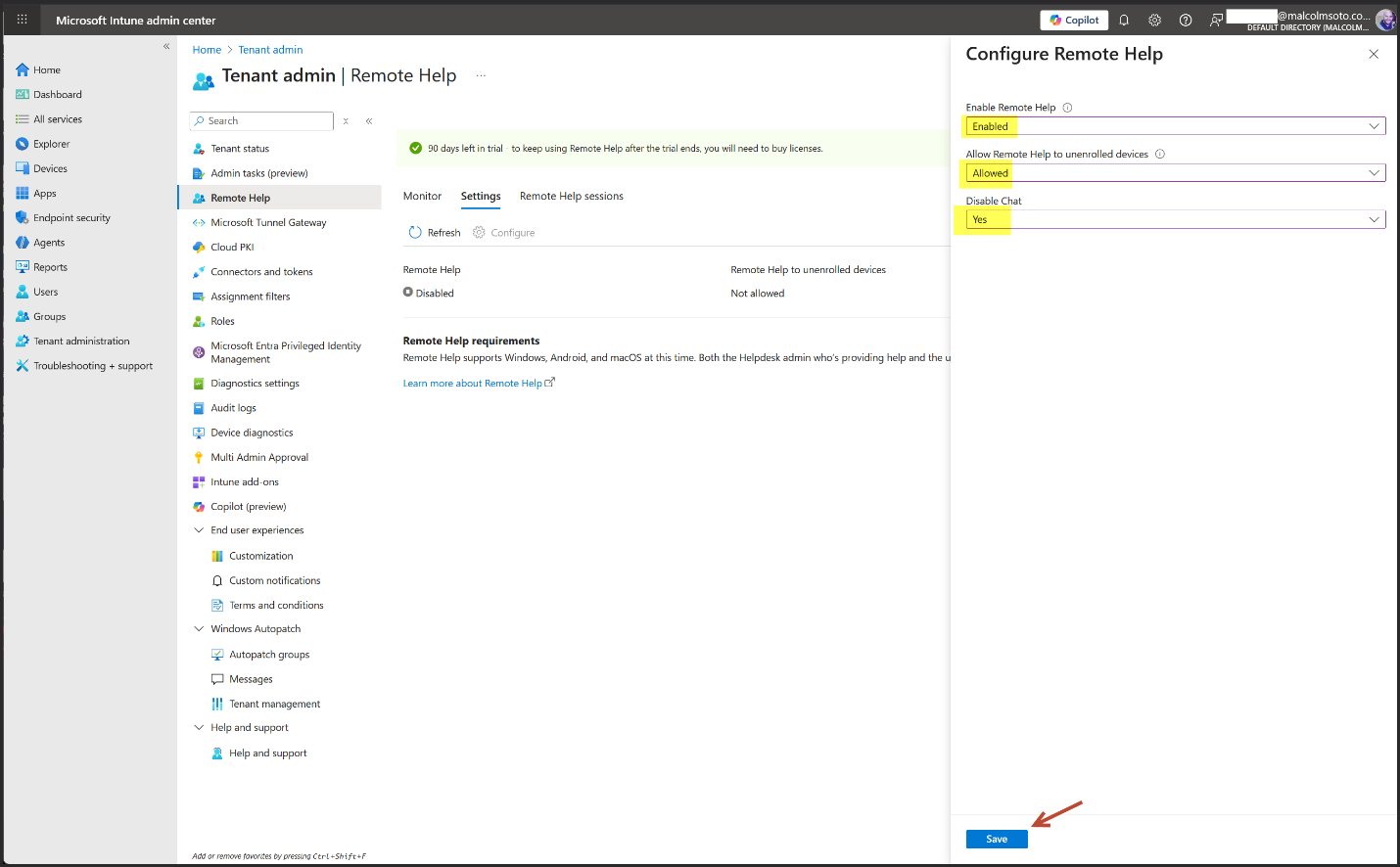Screen dimensions: 1400x867
Task: Click info icon beside Enable Remote Help
Action: (1067, 108)
